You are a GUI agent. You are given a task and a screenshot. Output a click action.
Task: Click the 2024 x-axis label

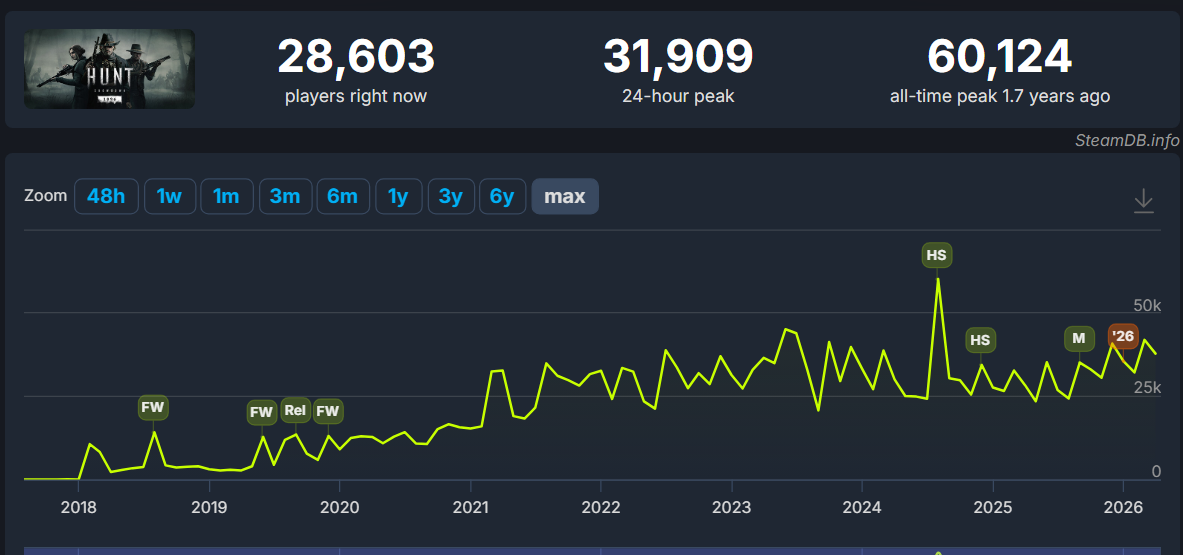tap(862, 506)
